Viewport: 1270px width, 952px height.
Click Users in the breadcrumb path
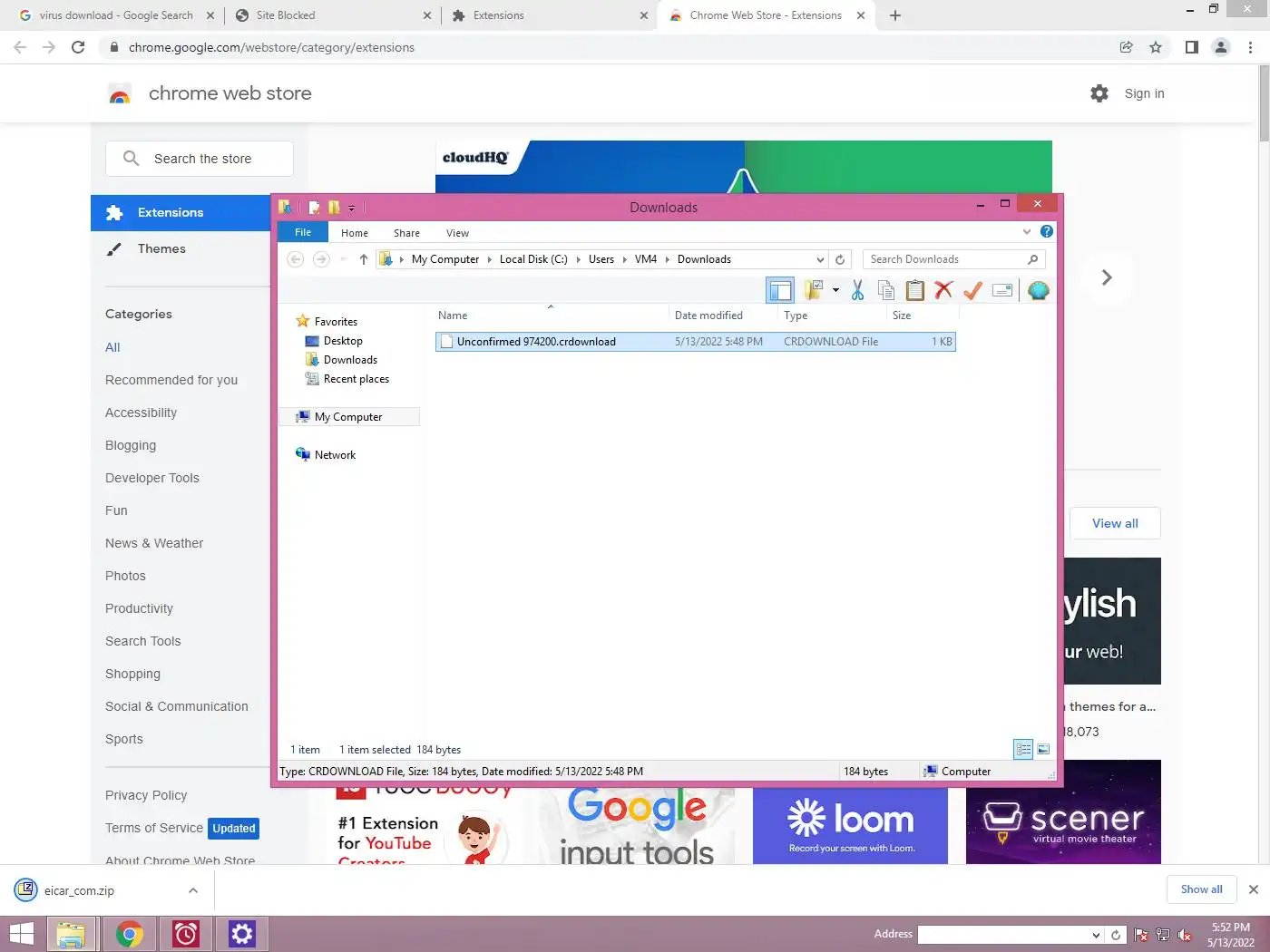tap(601, 259)
